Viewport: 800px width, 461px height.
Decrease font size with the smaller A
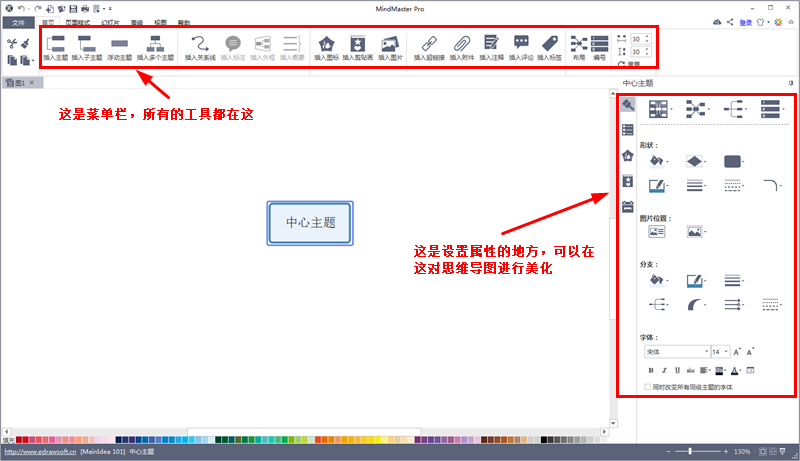click(x=750, y=352)
